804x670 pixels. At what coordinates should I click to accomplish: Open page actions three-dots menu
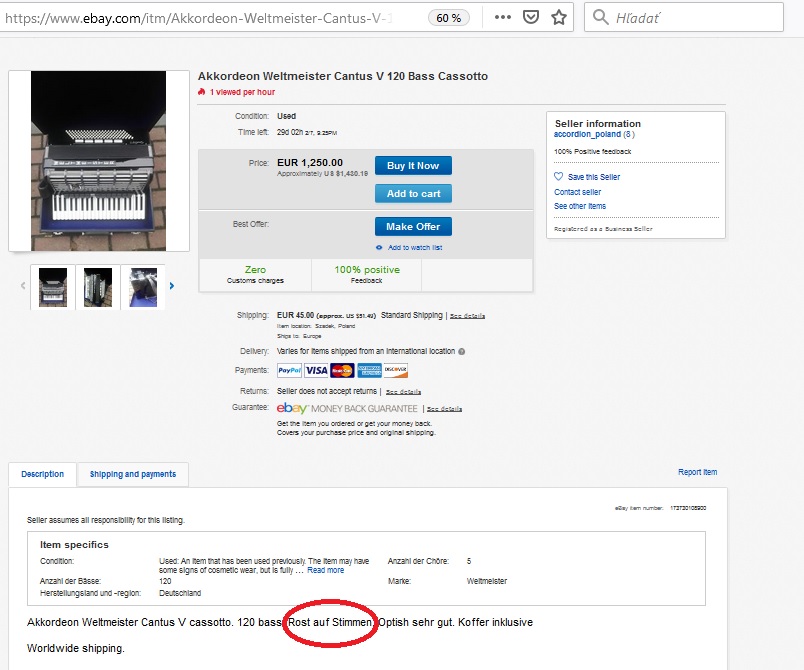tap(502, 17)
